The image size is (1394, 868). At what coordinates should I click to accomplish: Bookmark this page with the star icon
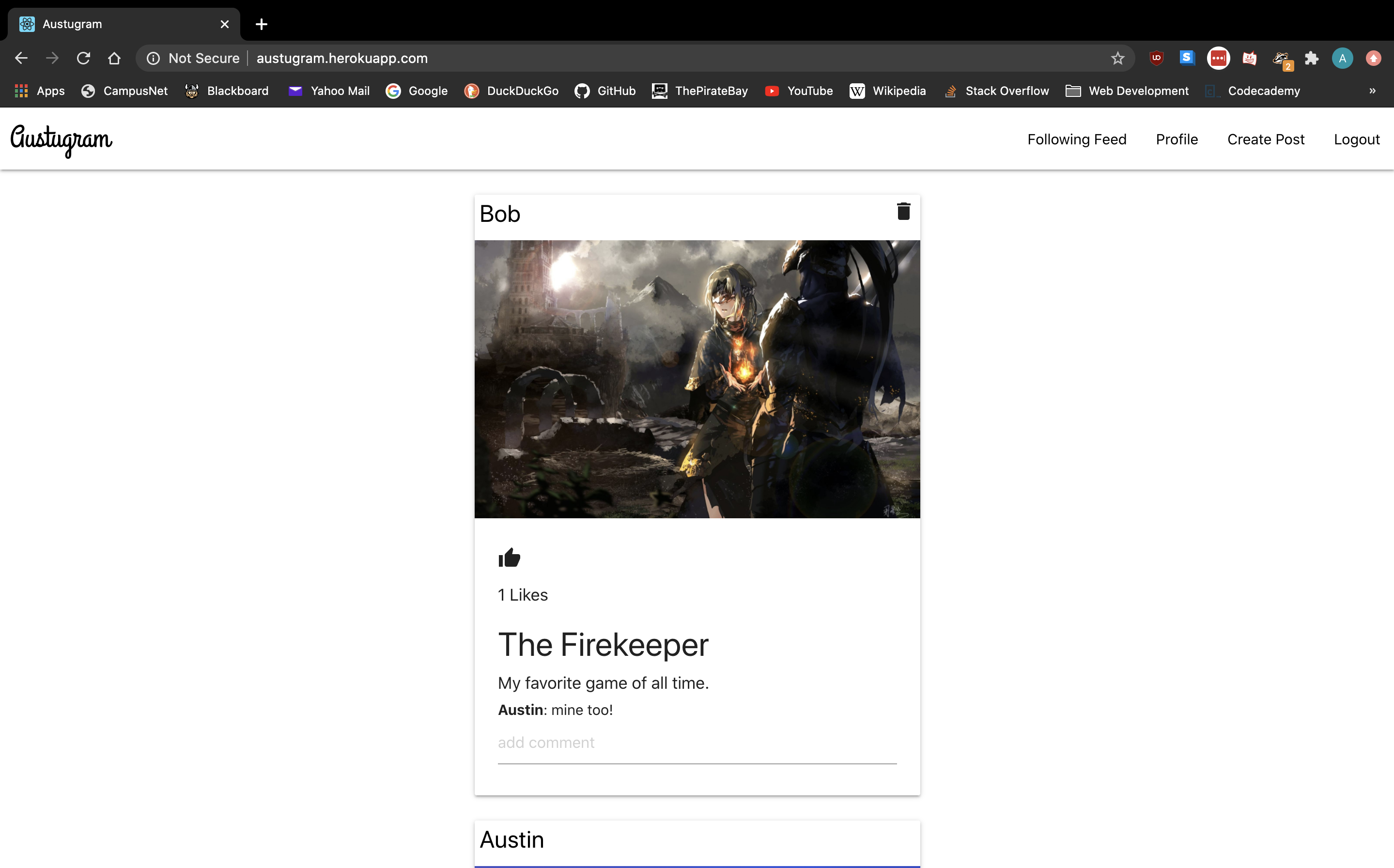(1117, 59)
